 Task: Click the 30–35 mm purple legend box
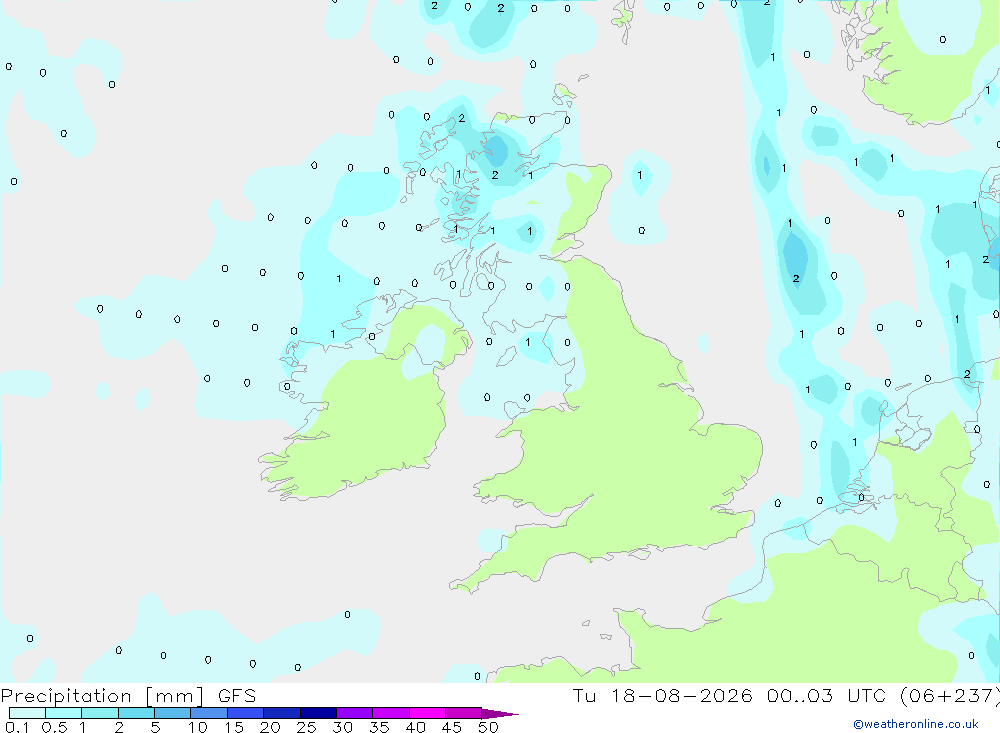(355, 713)
